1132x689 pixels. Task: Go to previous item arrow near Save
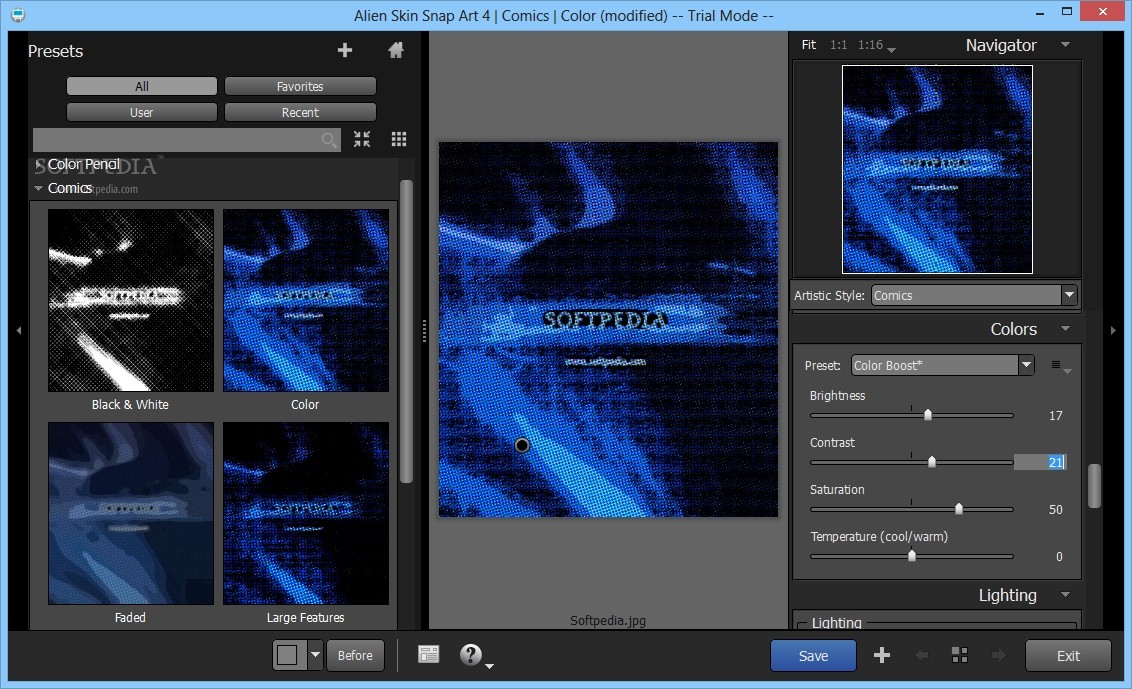921,655
